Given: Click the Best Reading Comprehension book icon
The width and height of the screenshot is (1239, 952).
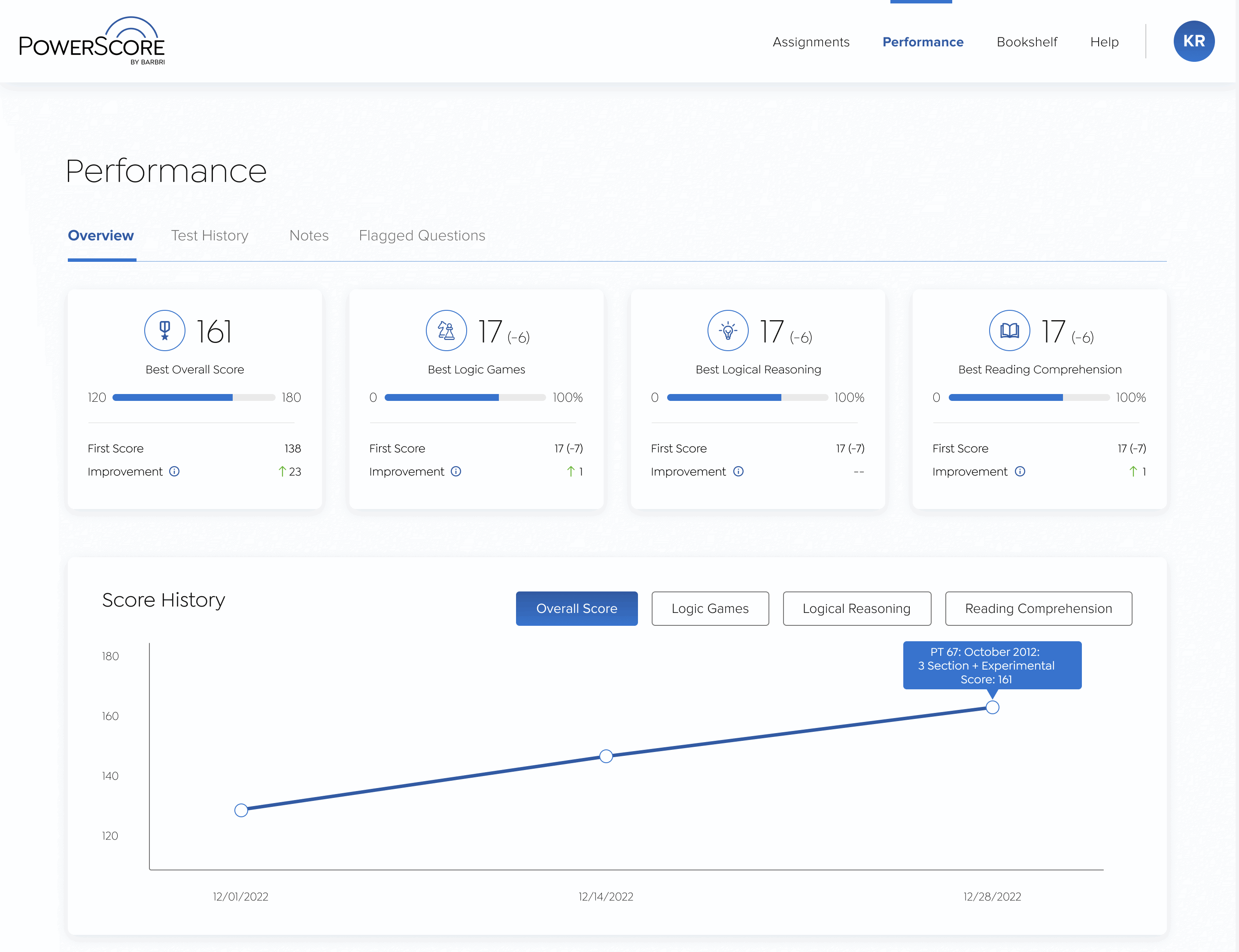Looking at the screenshot, I should 1009,330.
